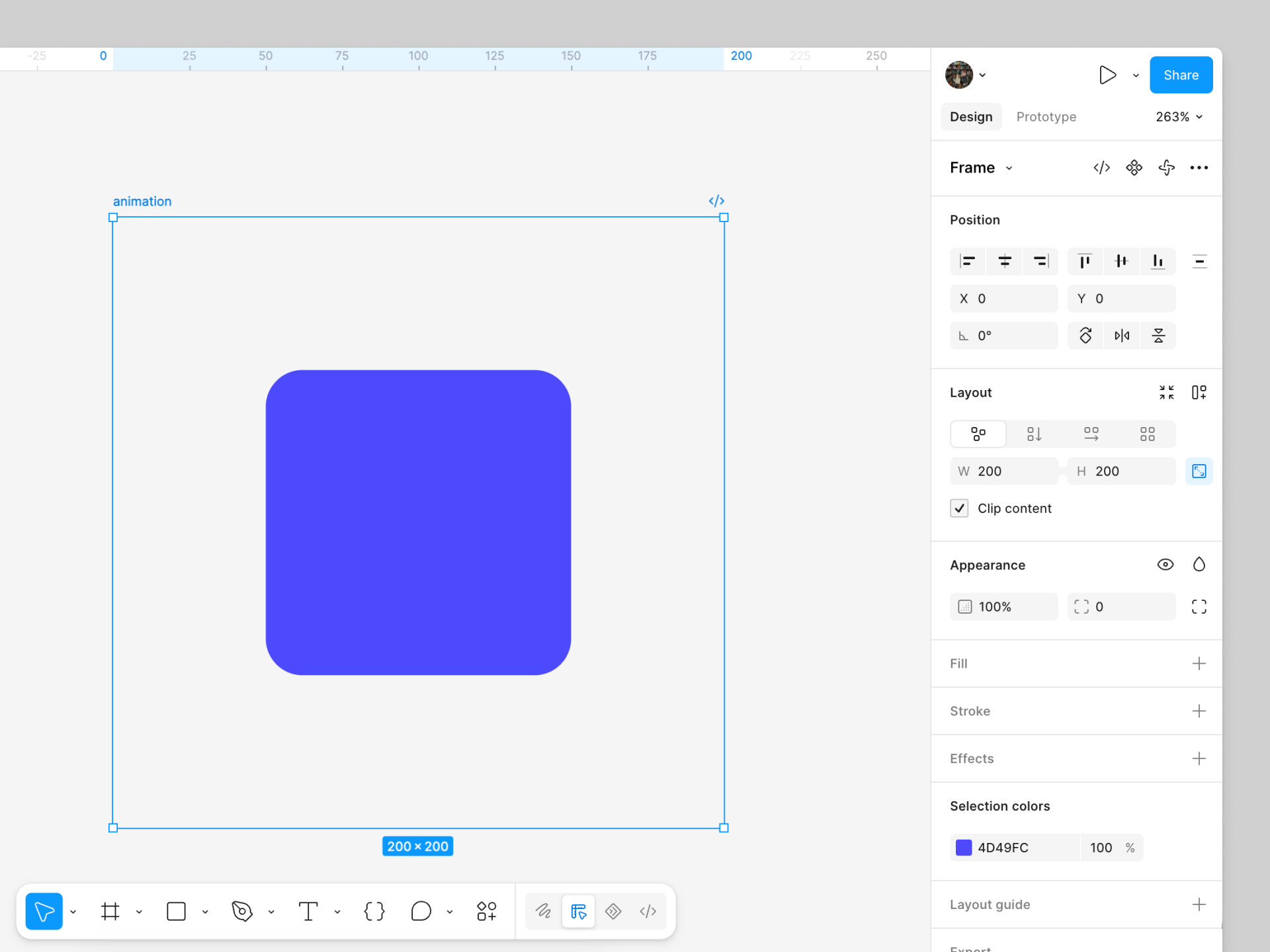Rotate frame 90 degrees

[1085, 336]
